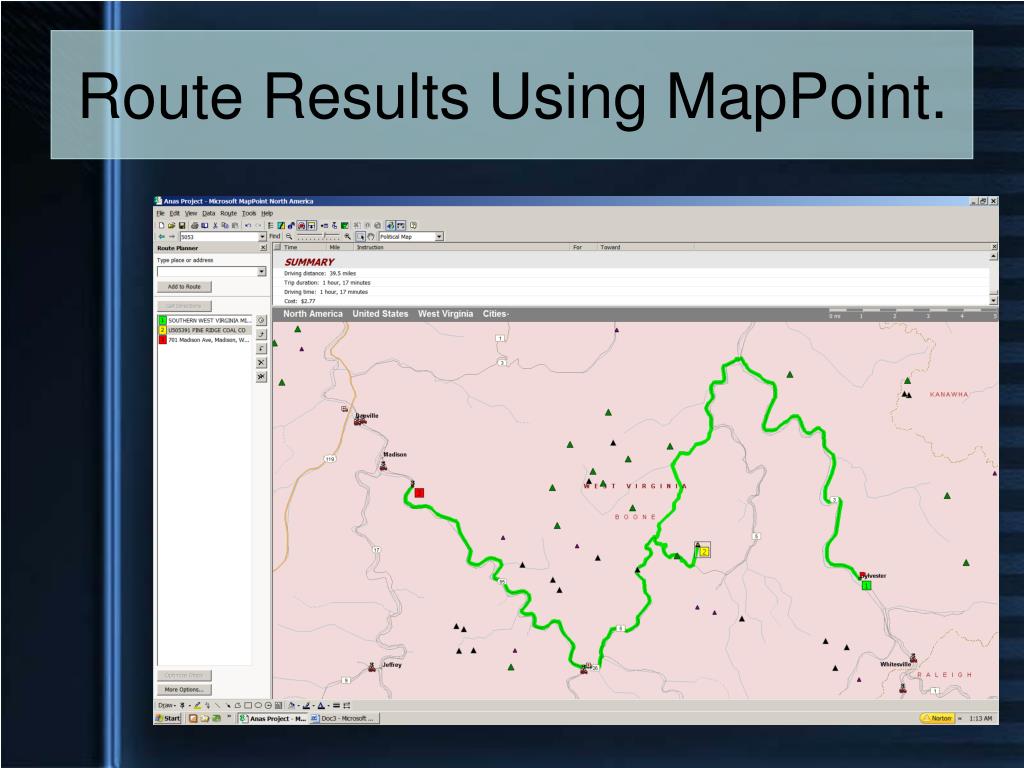Click the Cut scissors icon
Image resolution: width=1024 pixels, height=768 pixels.
(x=215, y=225)
